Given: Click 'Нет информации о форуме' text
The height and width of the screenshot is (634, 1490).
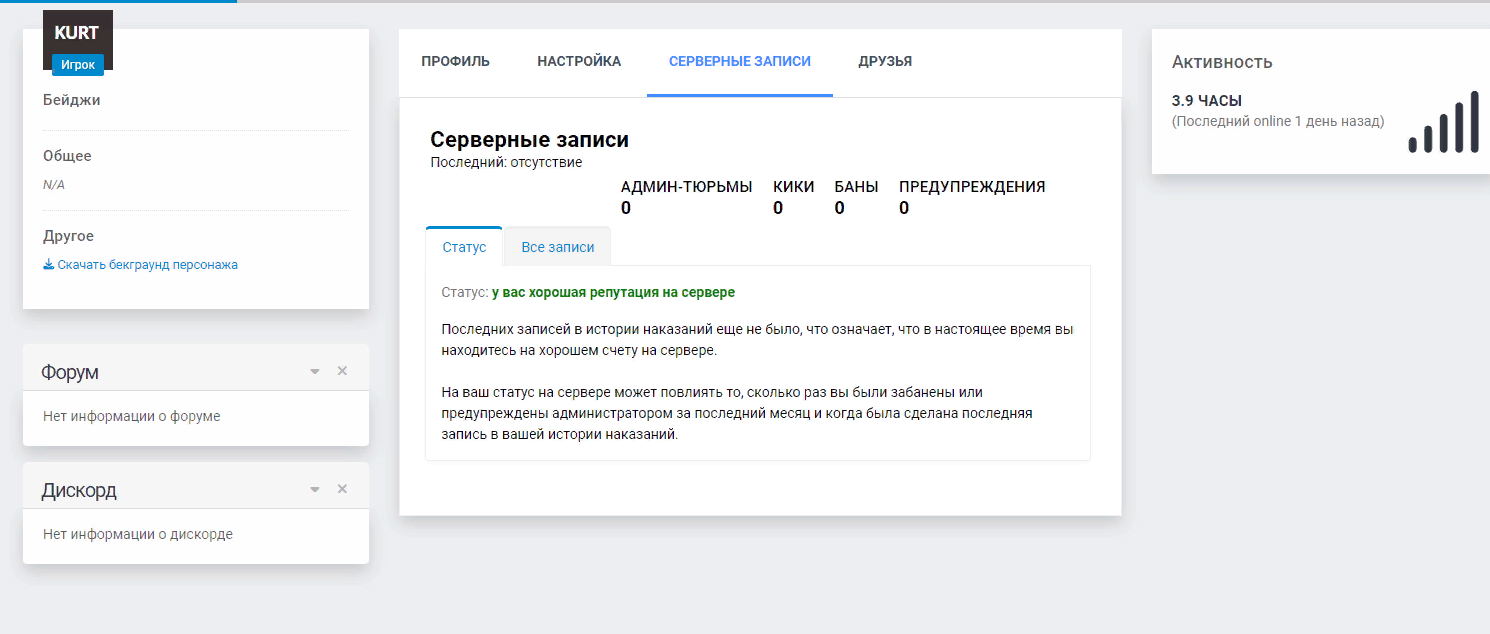Looking at the screenshot, I should pyautogui.click(x=132, y=416).
